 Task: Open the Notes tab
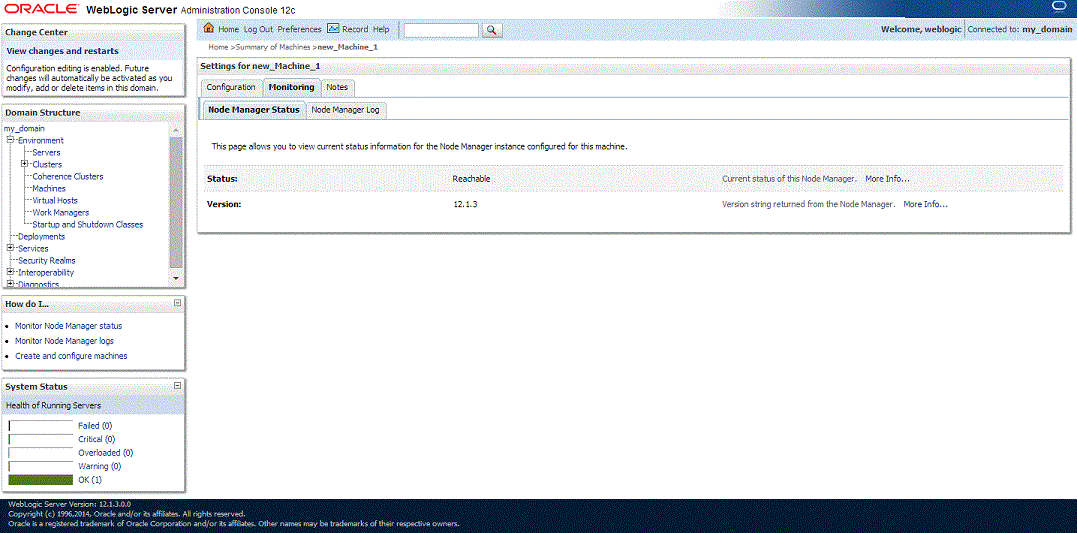coord(337,88)
